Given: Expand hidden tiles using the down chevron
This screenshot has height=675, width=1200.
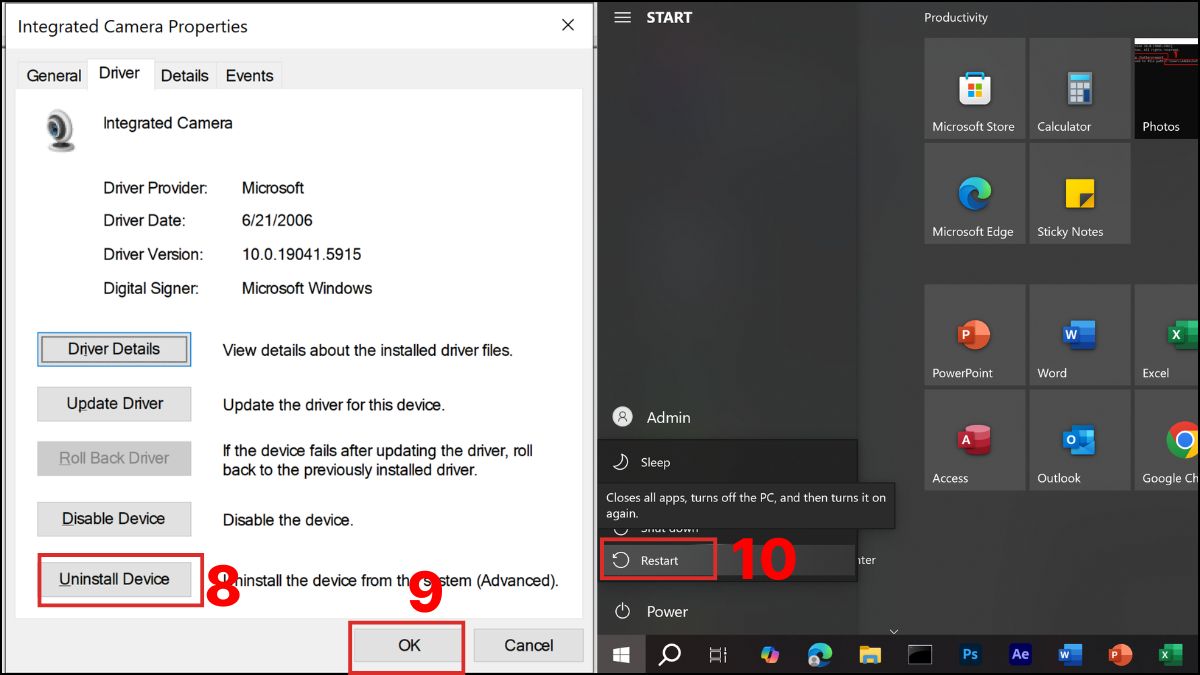Looking at the screenshot, I should [x=893, y=631].
